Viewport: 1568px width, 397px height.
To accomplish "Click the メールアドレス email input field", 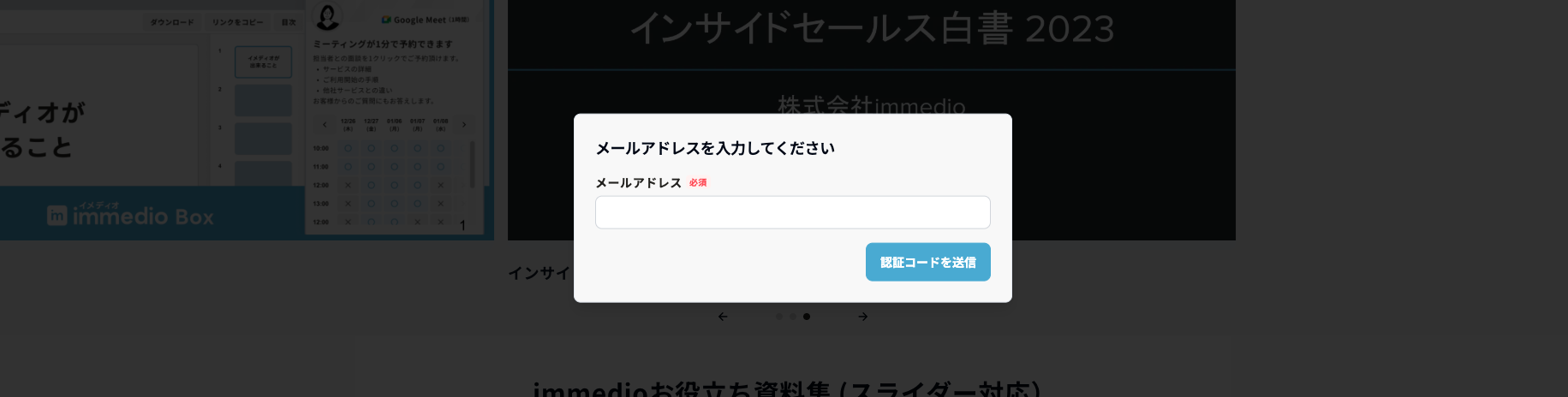I will pos(792,212).
